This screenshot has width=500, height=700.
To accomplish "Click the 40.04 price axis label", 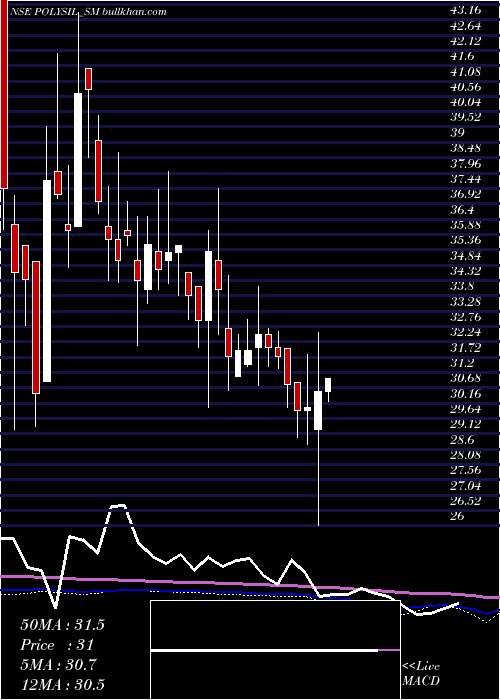I will [x=467, y=102].
